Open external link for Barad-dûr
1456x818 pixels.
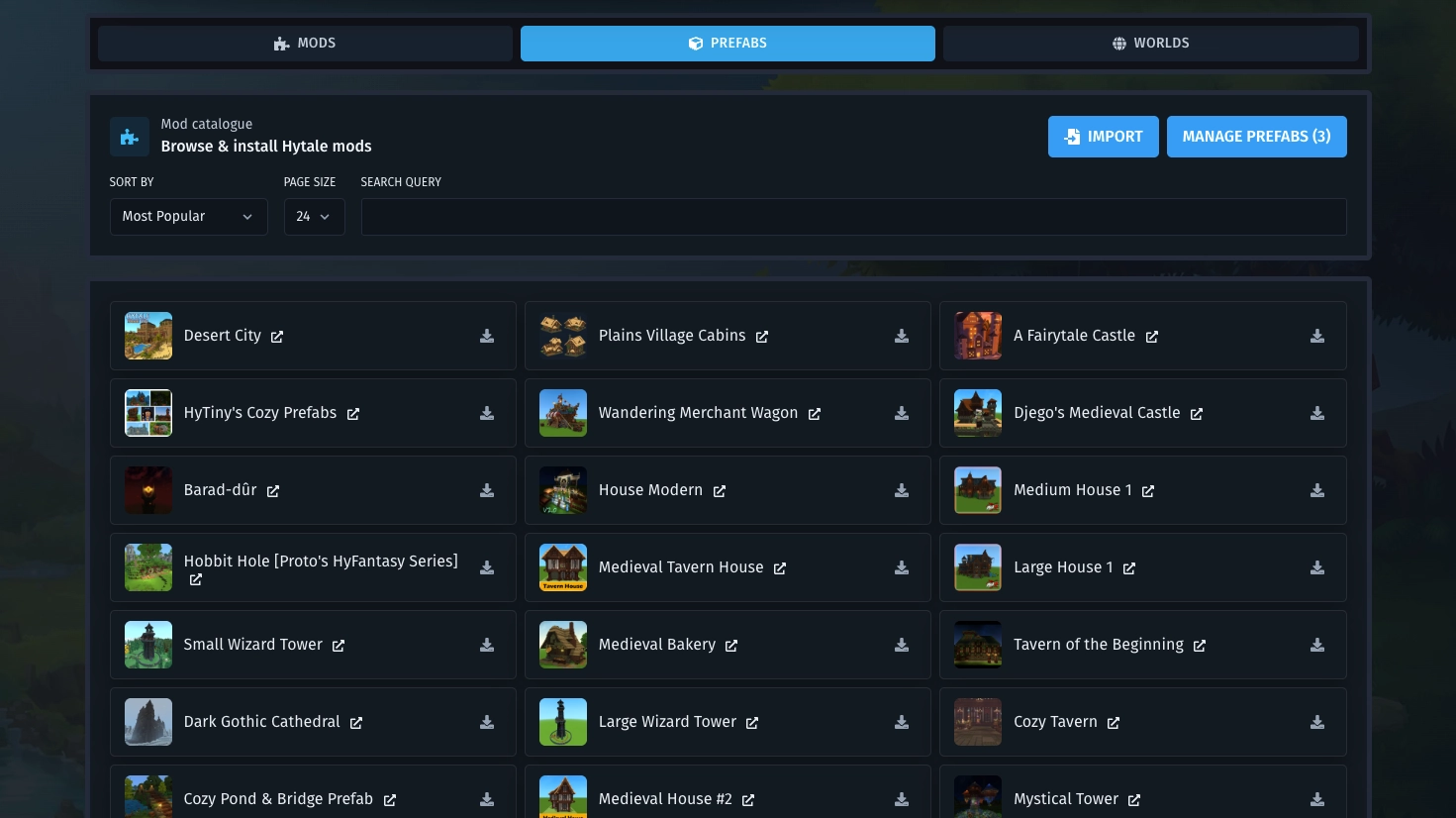tap(273, 491)
